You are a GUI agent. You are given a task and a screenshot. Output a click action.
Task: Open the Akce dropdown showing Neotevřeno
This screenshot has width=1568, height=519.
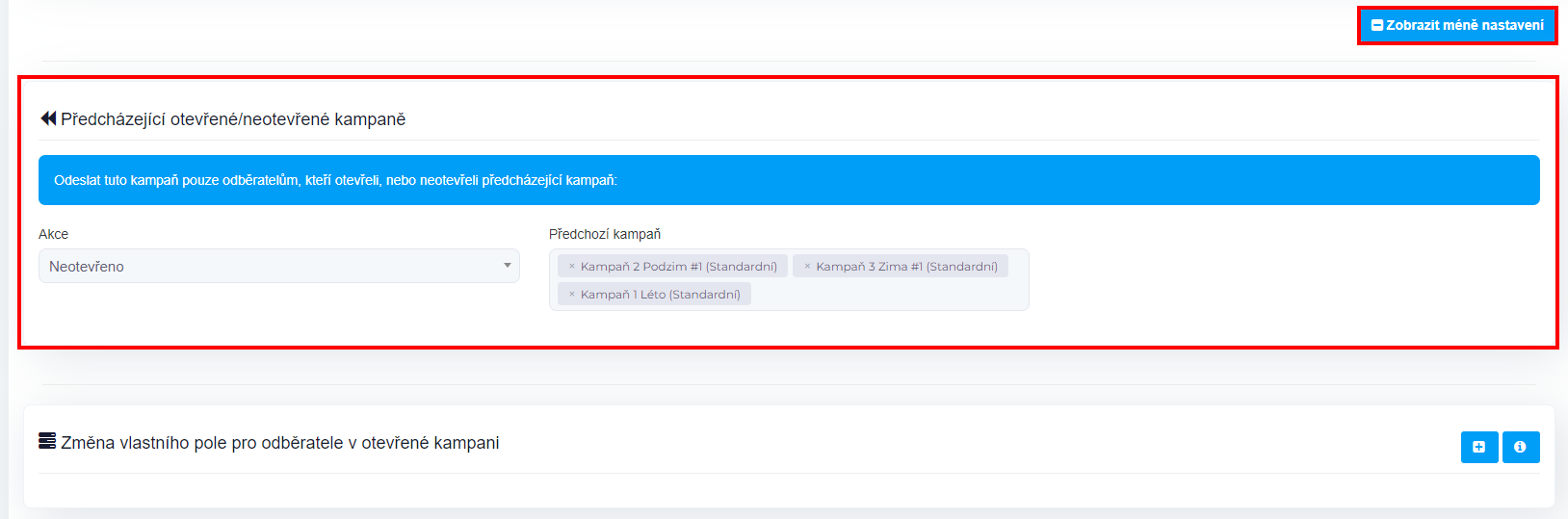click(279, 266)
